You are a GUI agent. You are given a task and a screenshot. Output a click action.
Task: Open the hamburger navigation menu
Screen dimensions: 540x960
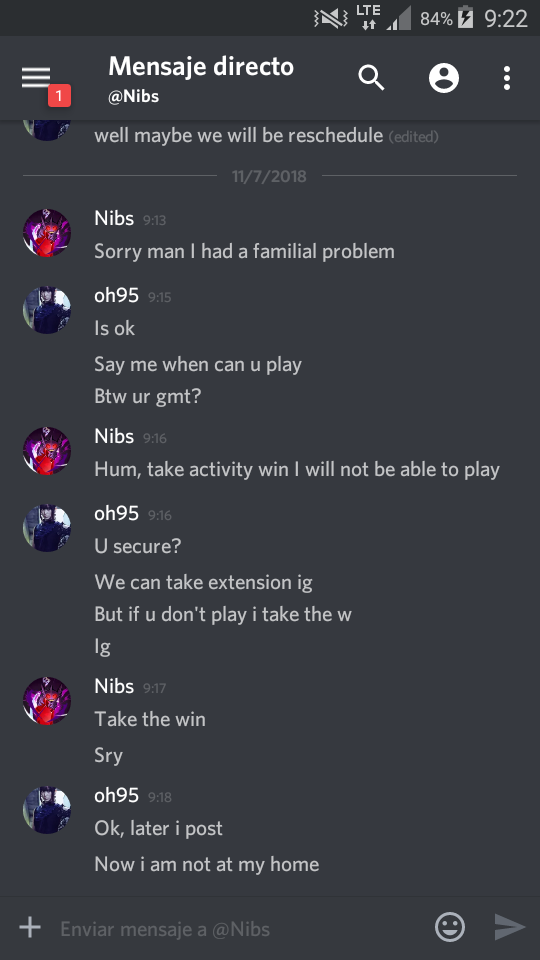pos(36,78)
